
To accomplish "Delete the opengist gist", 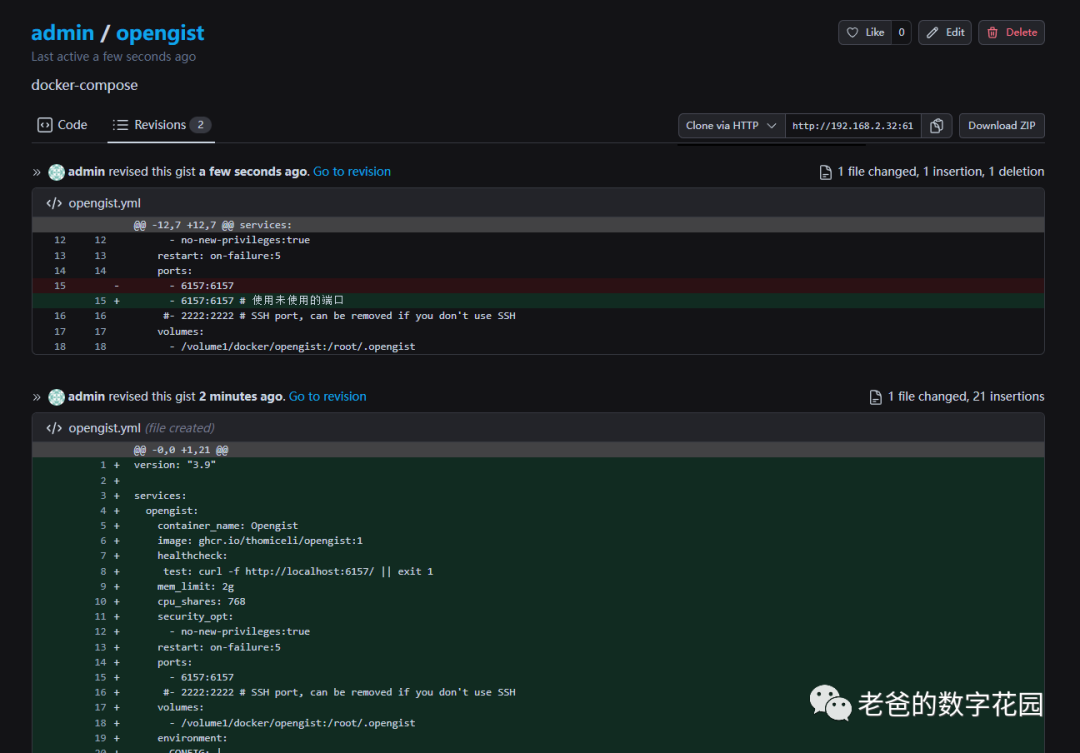I will pos(1011,32).
